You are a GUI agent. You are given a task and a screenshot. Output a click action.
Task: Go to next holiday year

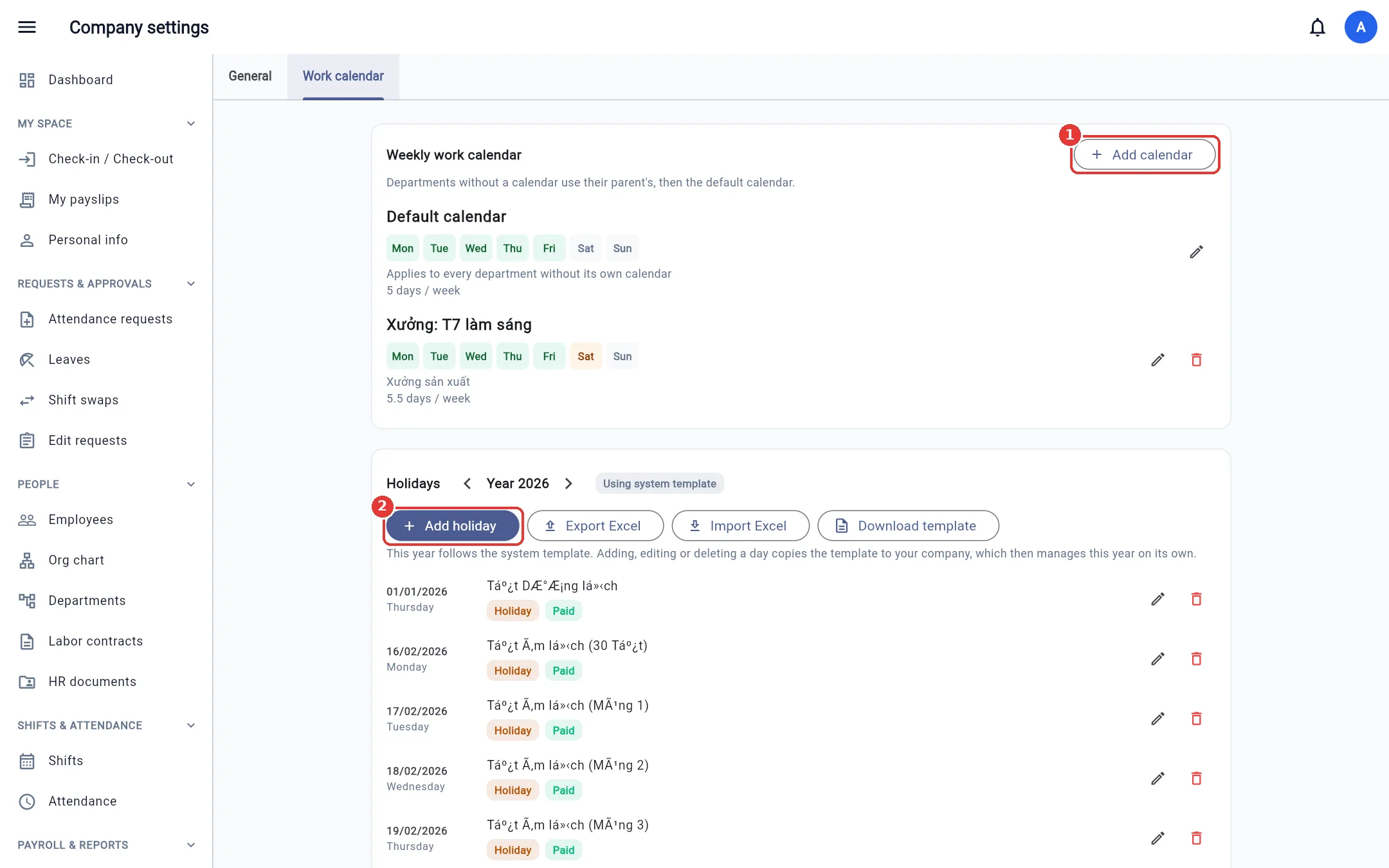coord(568,484)
